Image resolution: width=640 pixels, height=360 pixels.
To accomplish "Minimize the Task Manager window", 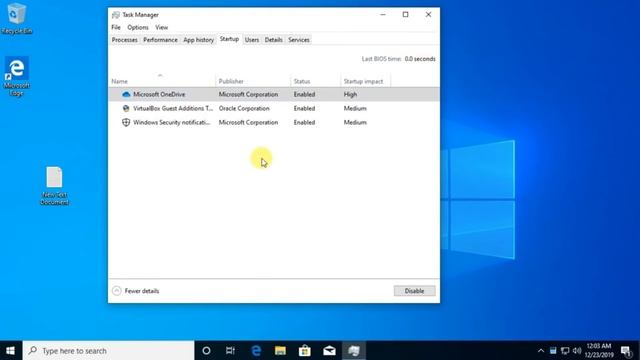I will pyautogui.click(x=383, y=15).
